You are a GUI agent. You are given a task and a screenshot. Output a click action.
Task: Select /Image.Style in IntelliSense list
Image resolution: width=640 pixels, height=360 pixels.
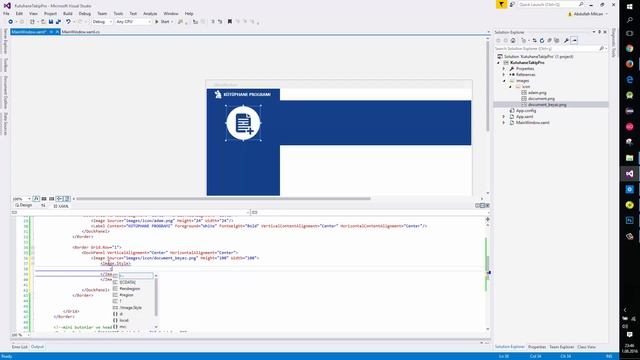pos(131,307)
